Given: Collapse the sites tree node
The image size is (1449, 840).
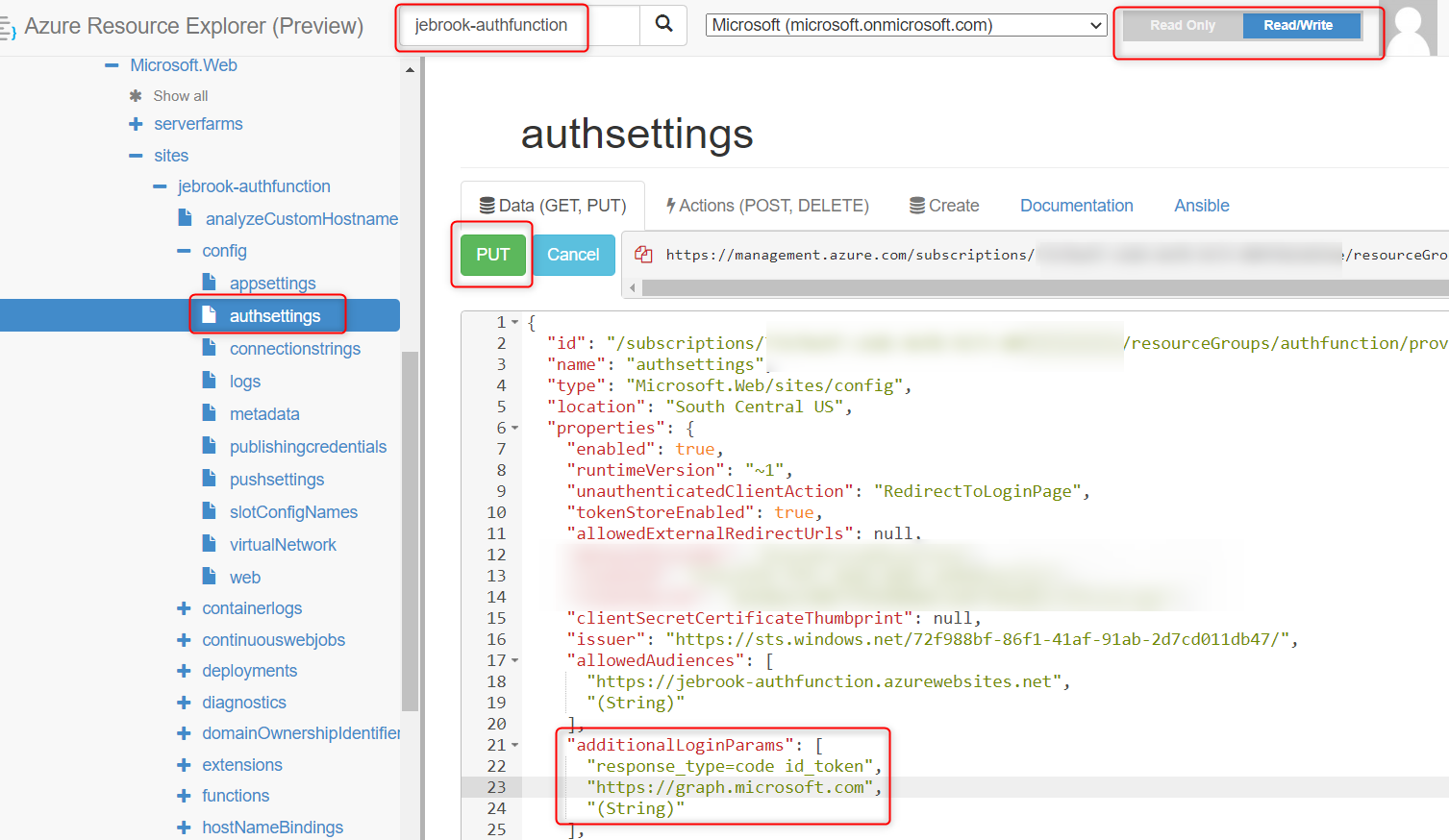Looking at the screenshot, I should pos(137,155).
